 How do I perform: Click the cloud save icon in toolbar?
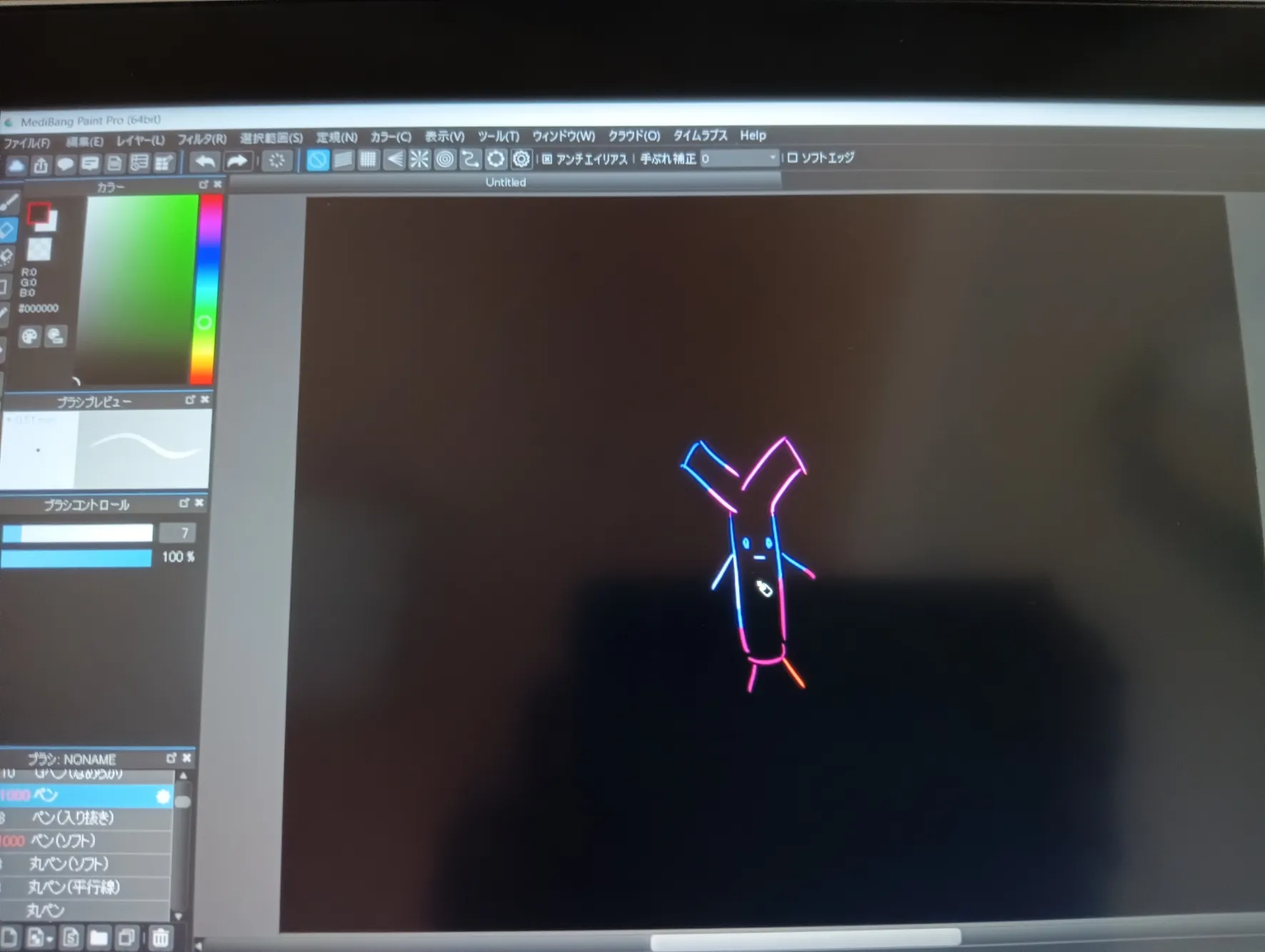(x=16, y=166)
